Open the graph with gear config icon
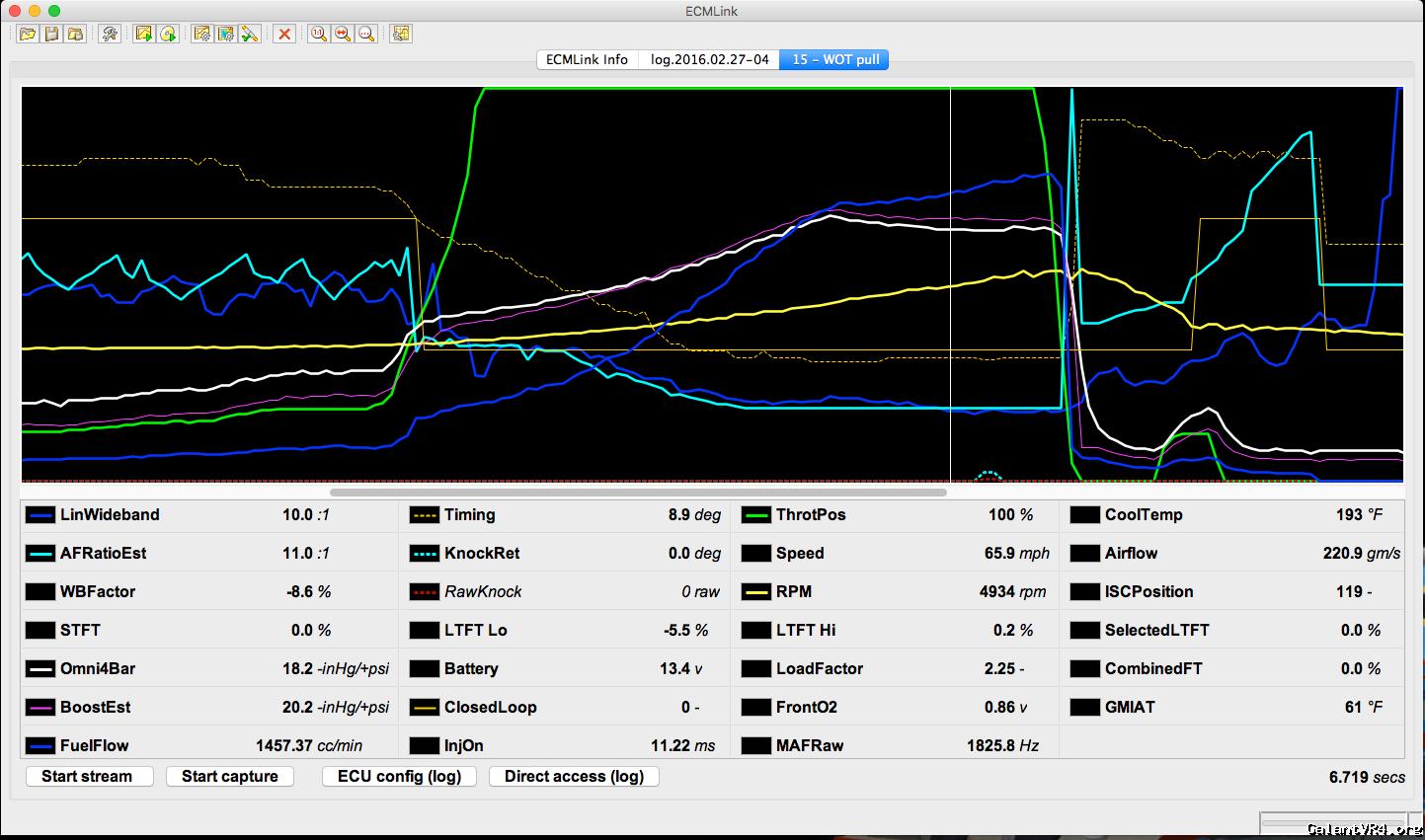The image size is (1425, 840). point(201,34)
